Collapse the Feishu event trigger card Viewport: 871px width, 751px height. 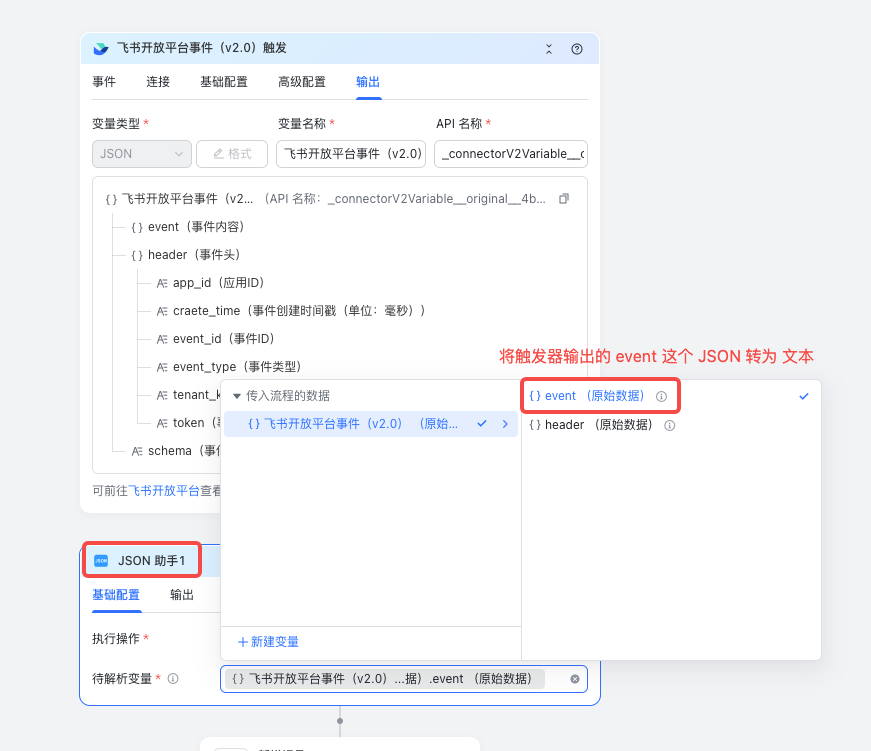(x=549, y=49)
